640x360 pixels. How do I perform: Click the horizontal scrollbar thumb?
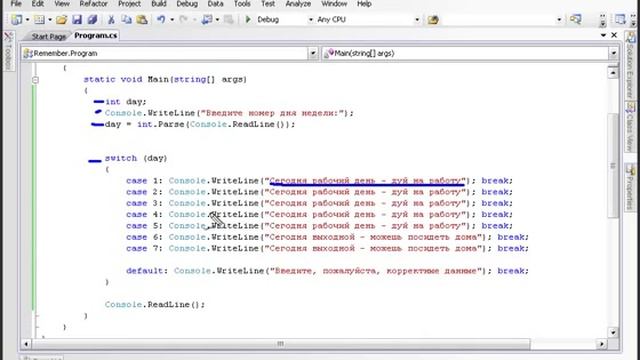281,344
